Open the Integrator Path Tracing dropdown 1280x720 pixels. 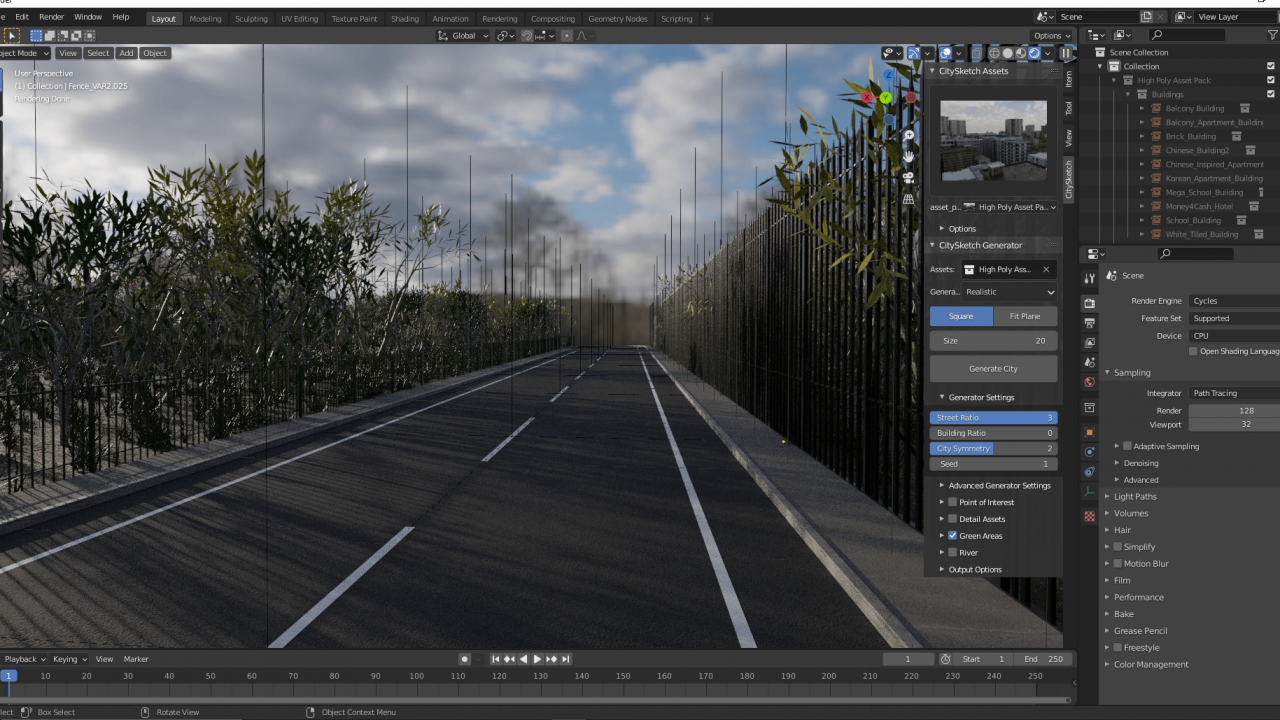[x=1234, y=393]
